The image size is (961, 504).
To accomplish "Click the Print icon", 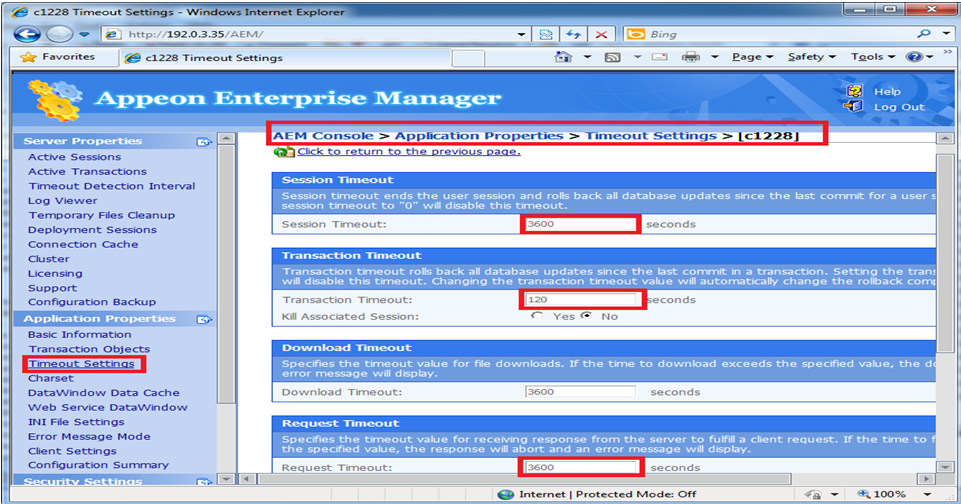I will (691, 57).
